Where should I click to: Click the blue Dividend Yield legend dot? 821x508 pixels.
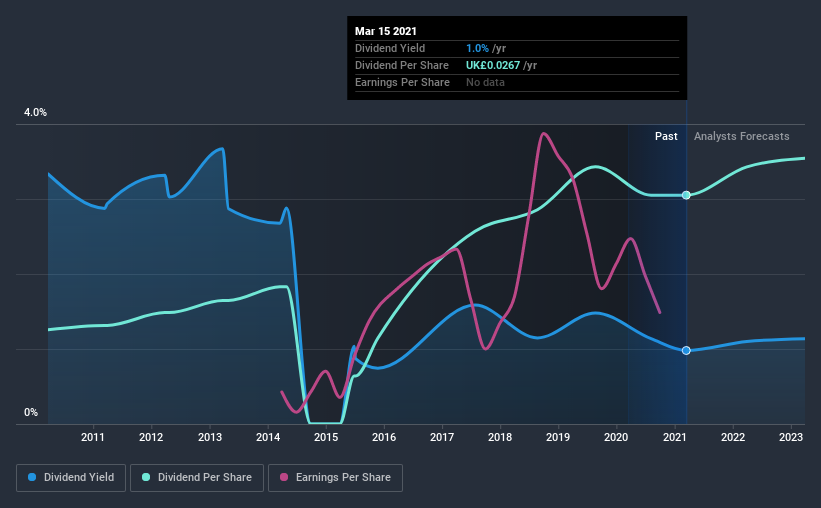click(x=32, y=477)
